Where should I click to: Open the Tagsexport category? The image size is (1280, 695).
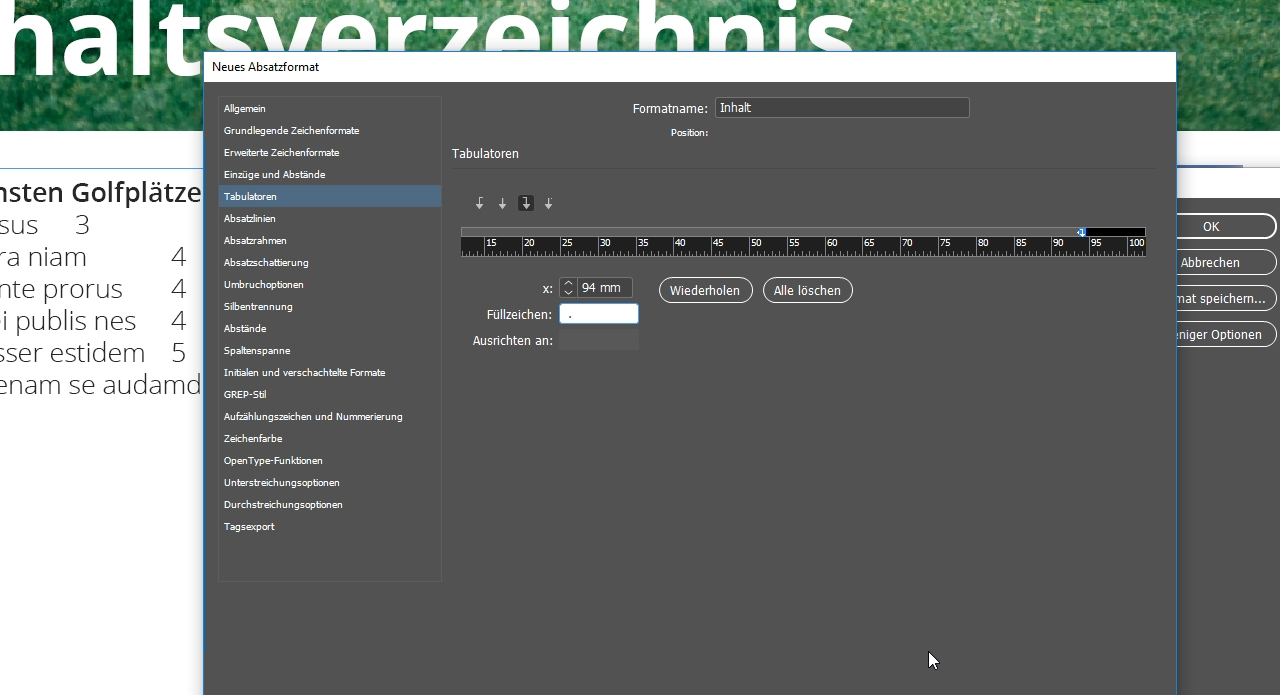(x=329, y=526)
